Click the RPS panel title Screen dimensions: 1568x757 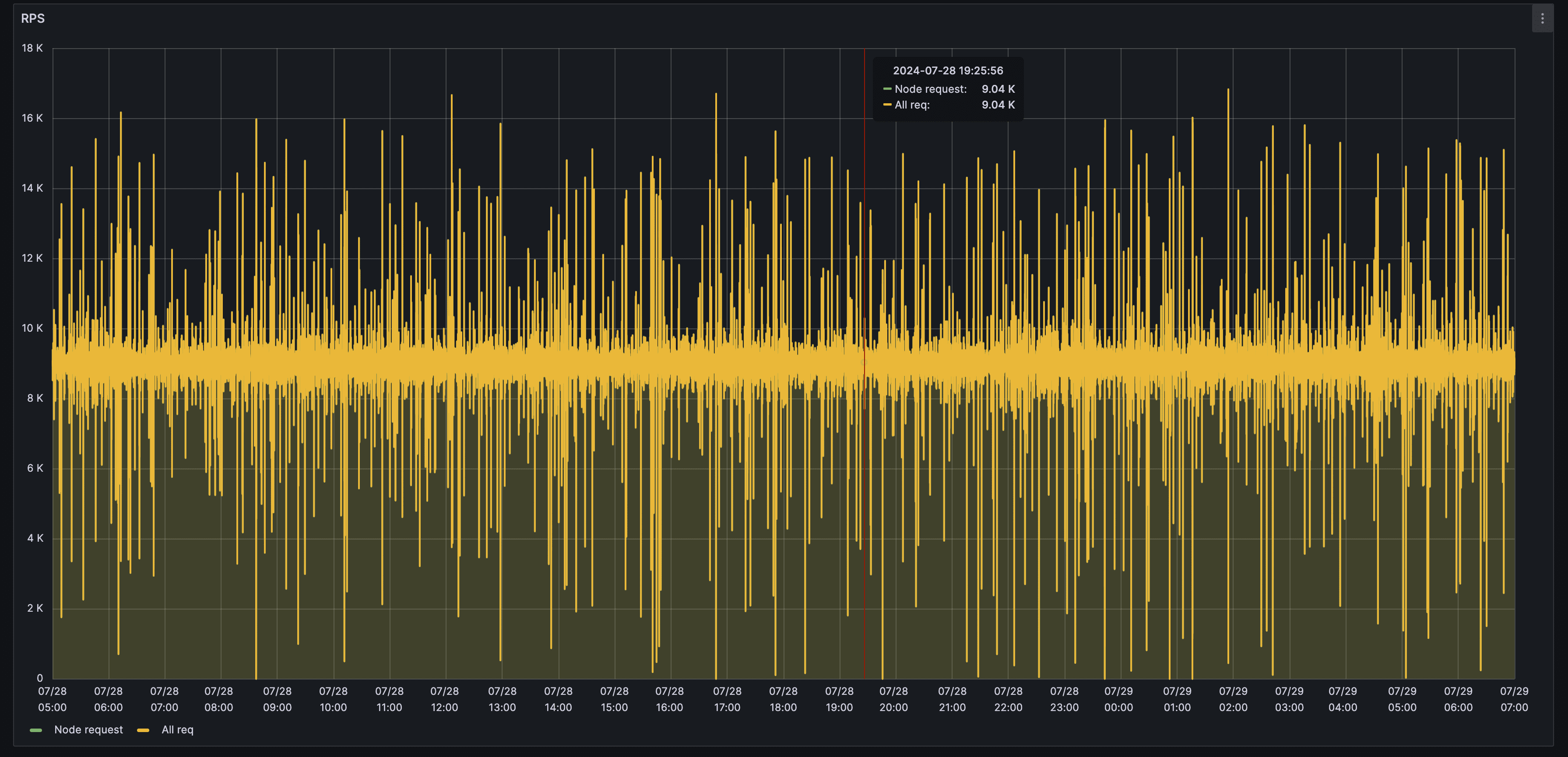pos(33,18)
